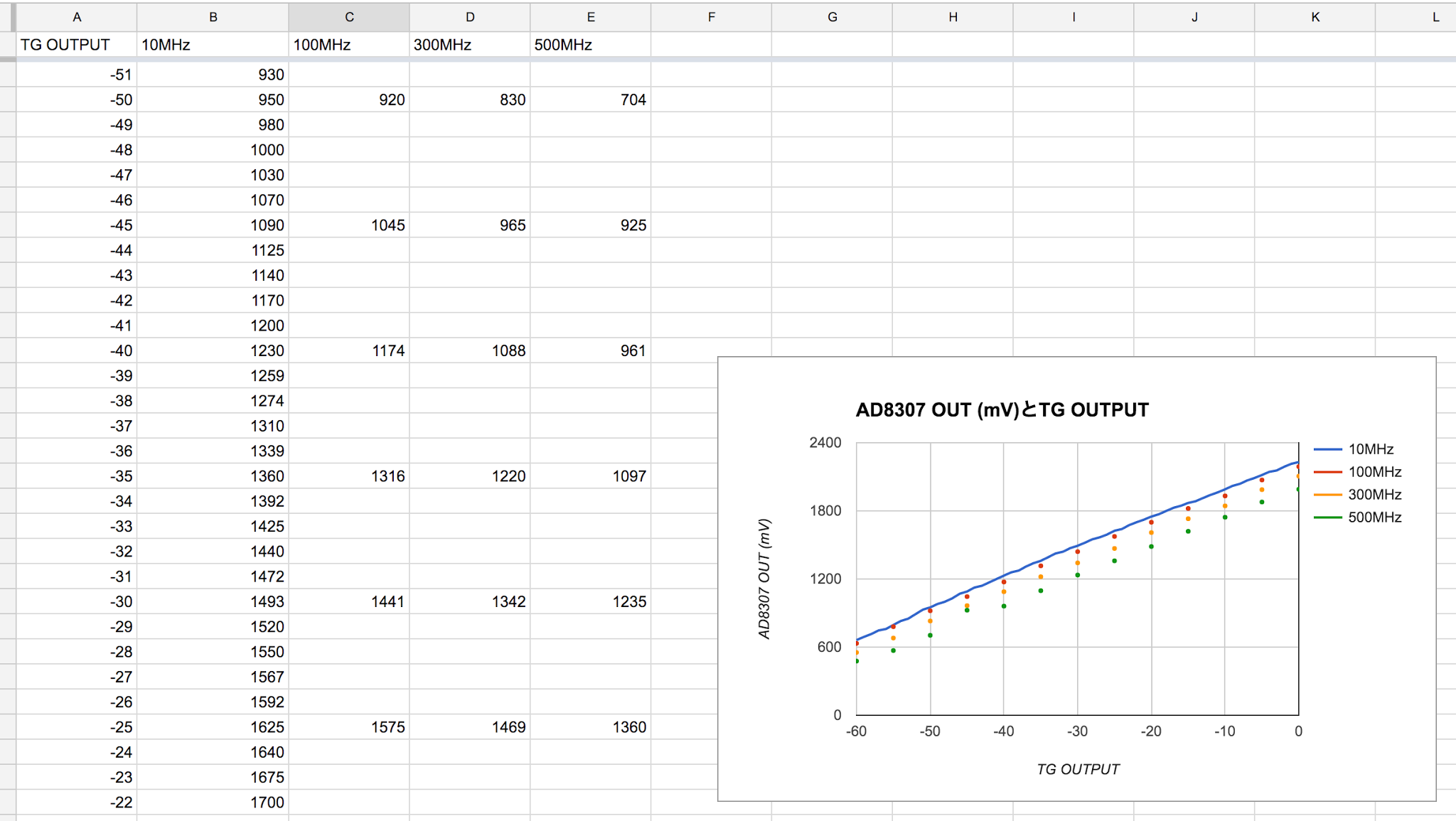Select column C header
The image size is (1456, 821).
(348, 17)
